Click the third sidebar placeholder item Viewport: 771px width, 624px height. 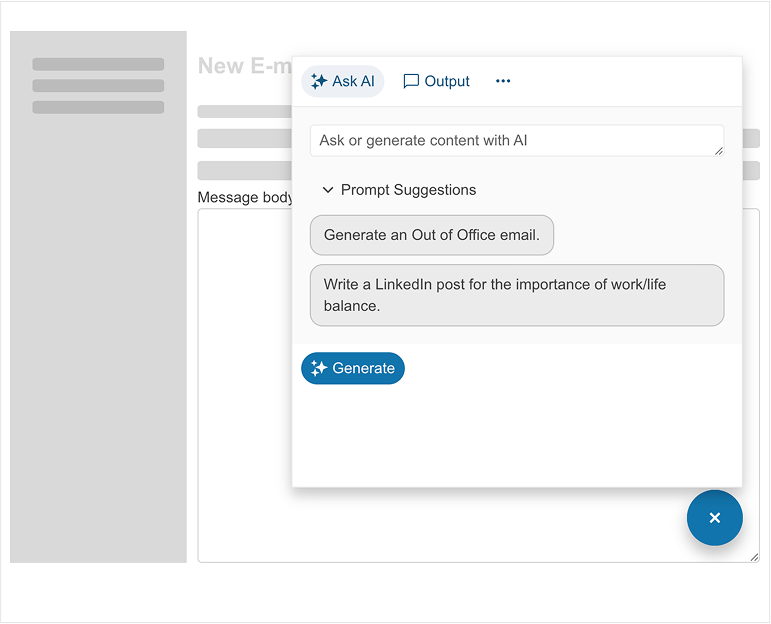pos(98,107)
